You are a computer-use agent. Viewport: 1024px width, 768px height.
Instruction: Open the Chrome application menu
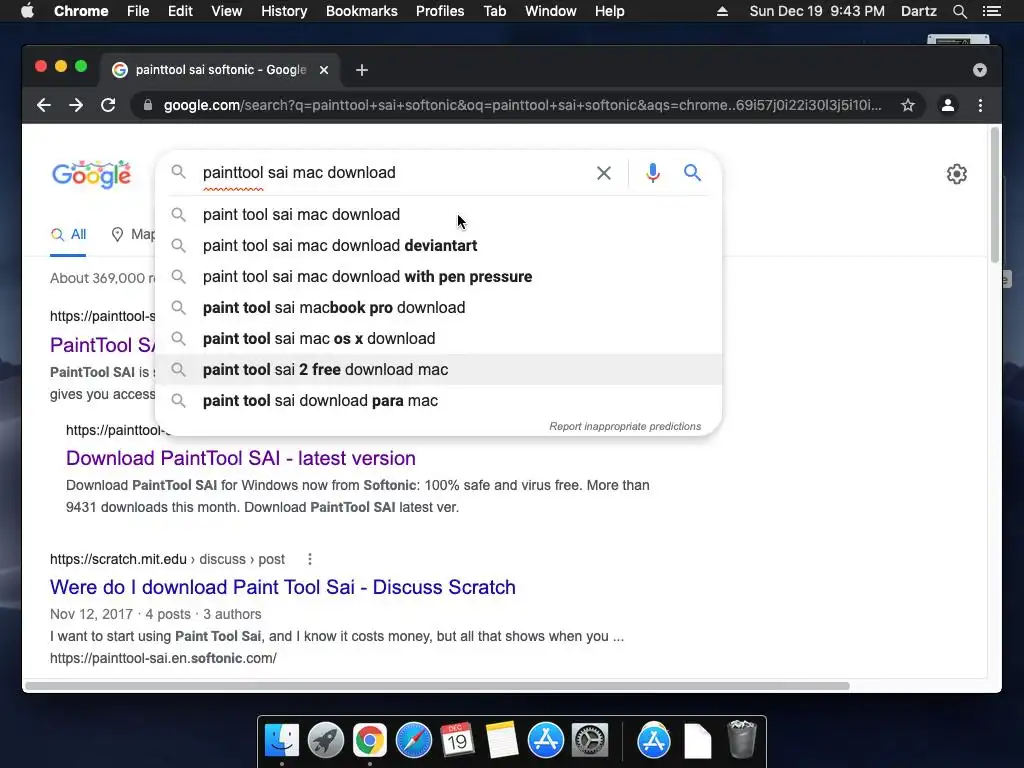pyautogui.click(x=81, y=11)
